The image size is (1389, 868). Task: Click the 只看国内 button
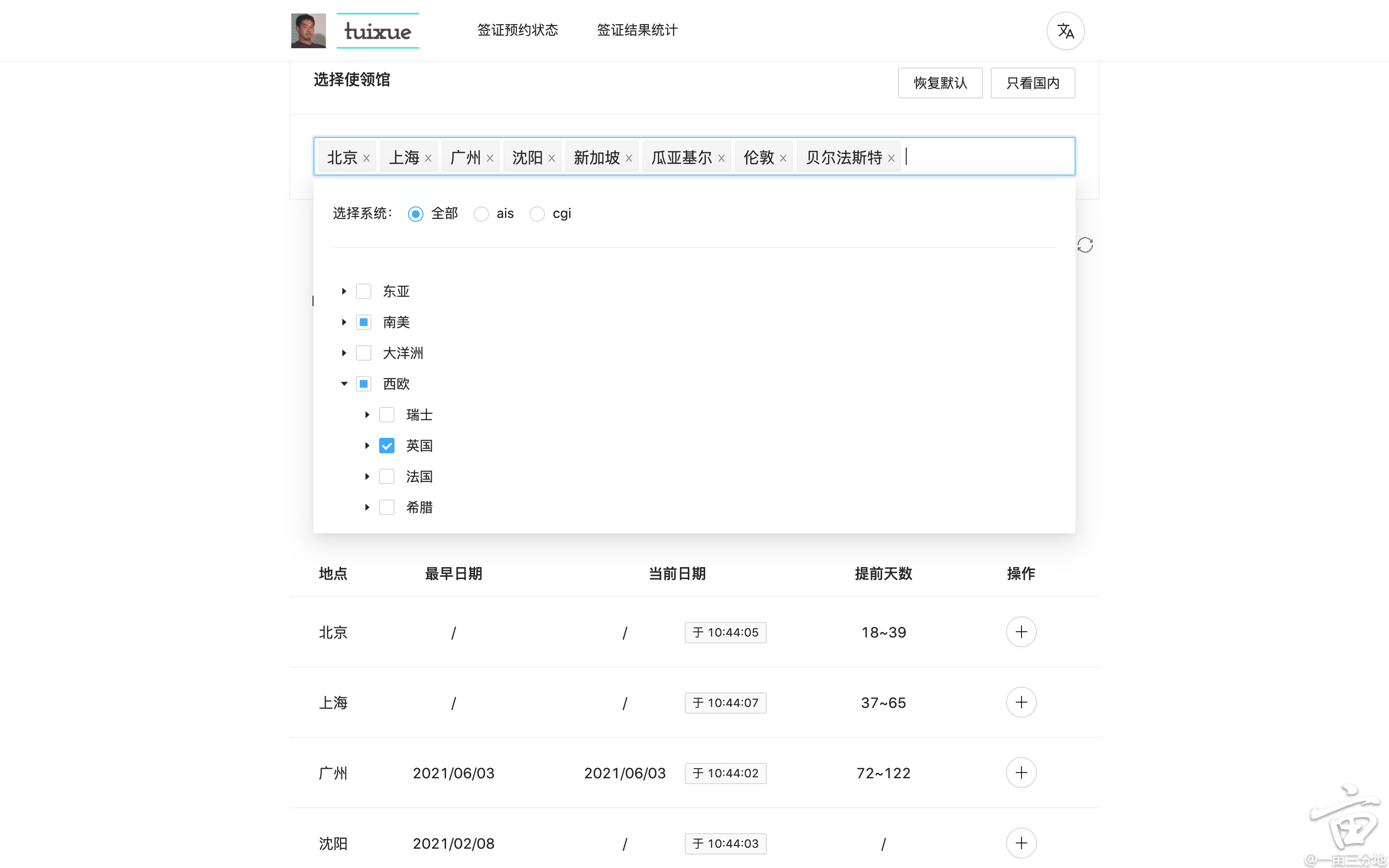(x=1032, y=83)
